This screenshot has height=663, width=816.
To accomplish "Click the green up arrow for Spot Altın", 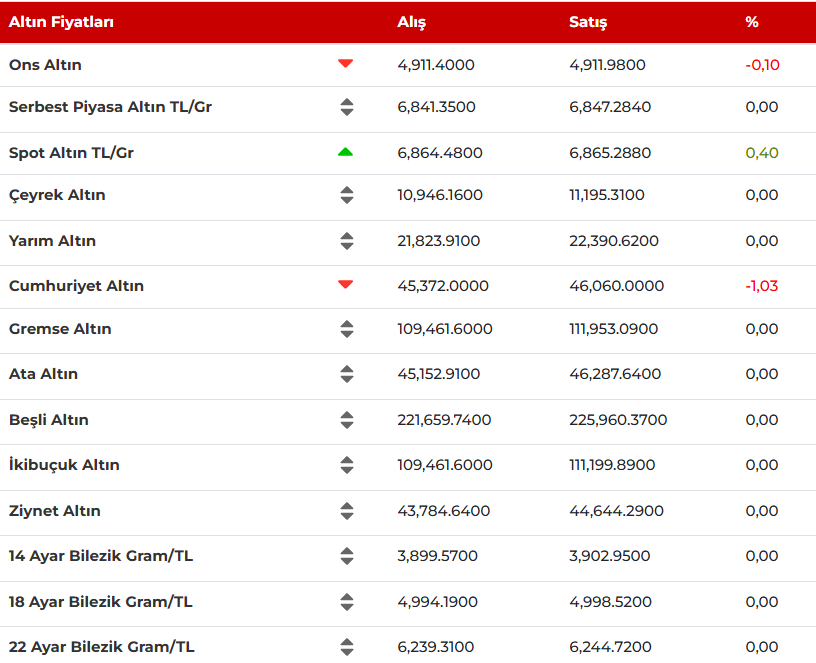I will [346, 152].
